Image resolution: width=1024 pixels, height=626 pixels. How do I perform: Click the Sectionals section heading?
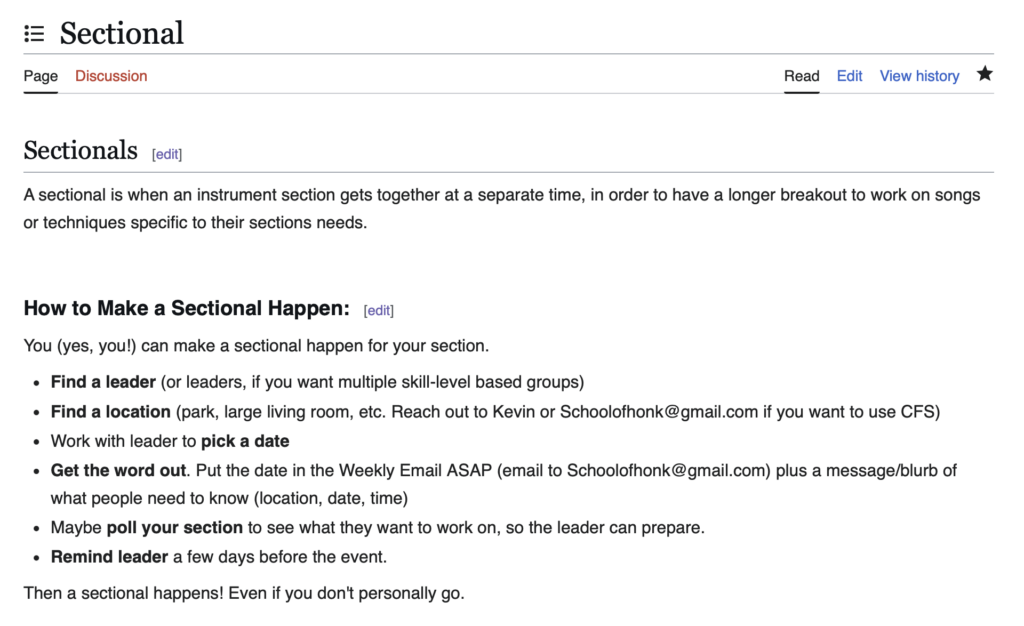pyautogui.click(x=80, y=151)
